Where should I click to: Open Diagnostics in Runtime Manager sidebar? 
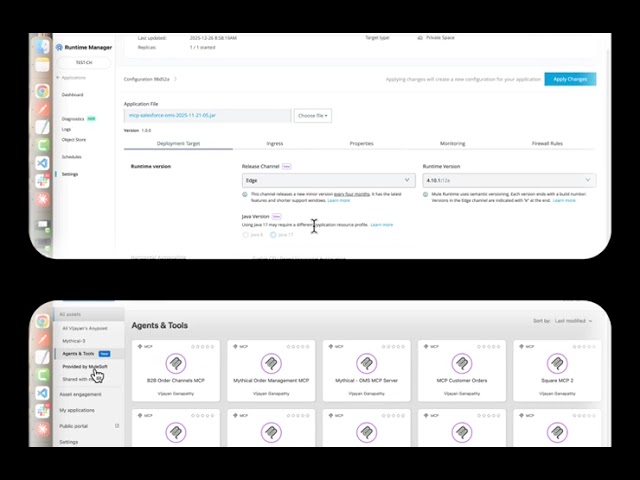73,119
